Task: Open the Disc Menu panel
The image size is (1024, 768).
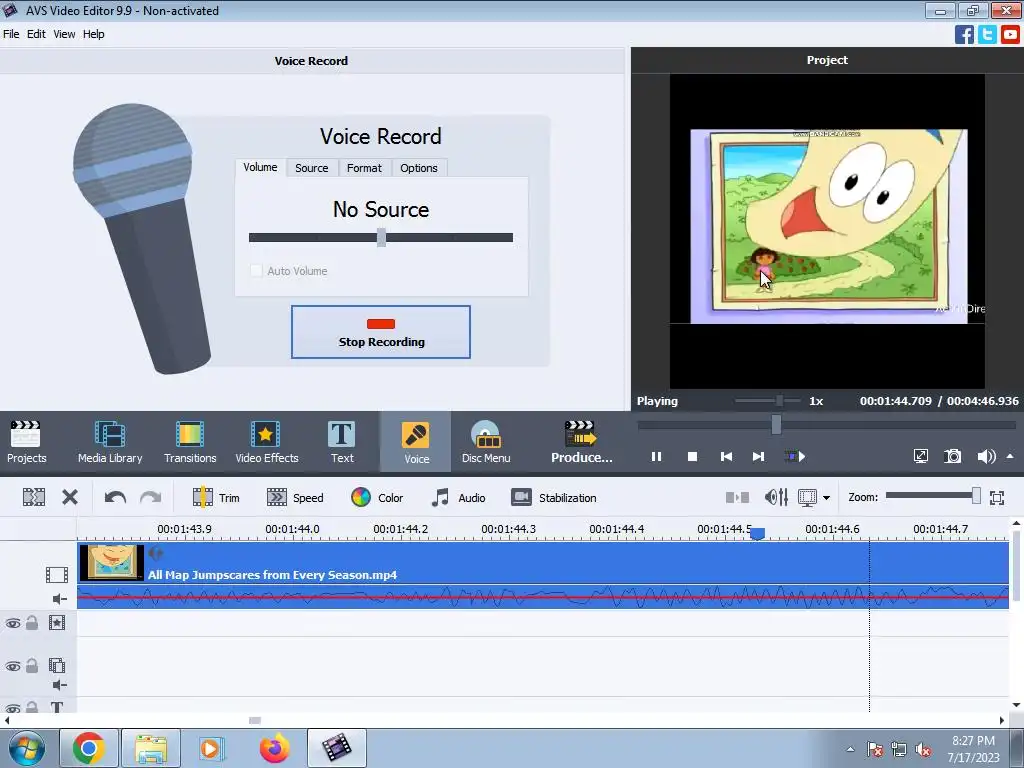Action: coord(486,442)
